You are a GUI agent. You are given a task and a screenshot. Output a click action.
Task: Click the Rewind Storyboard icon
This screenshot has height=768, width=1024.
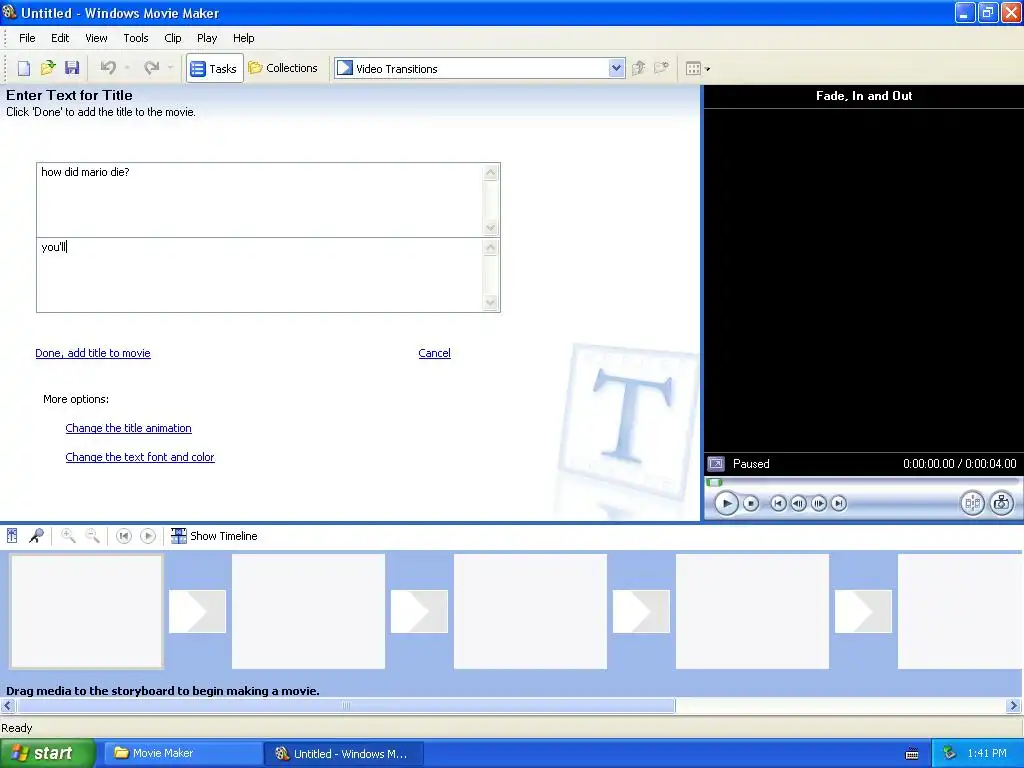123,536
